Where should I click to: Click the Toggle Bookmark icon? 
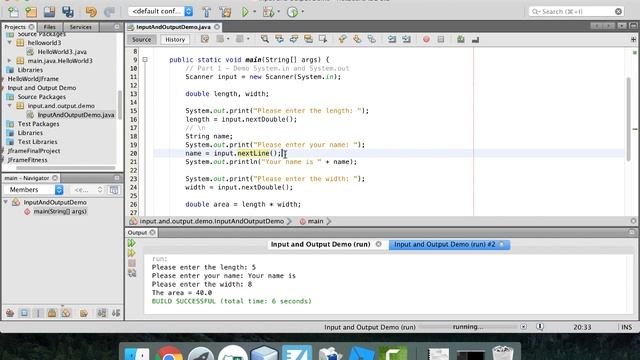point(371,39)
